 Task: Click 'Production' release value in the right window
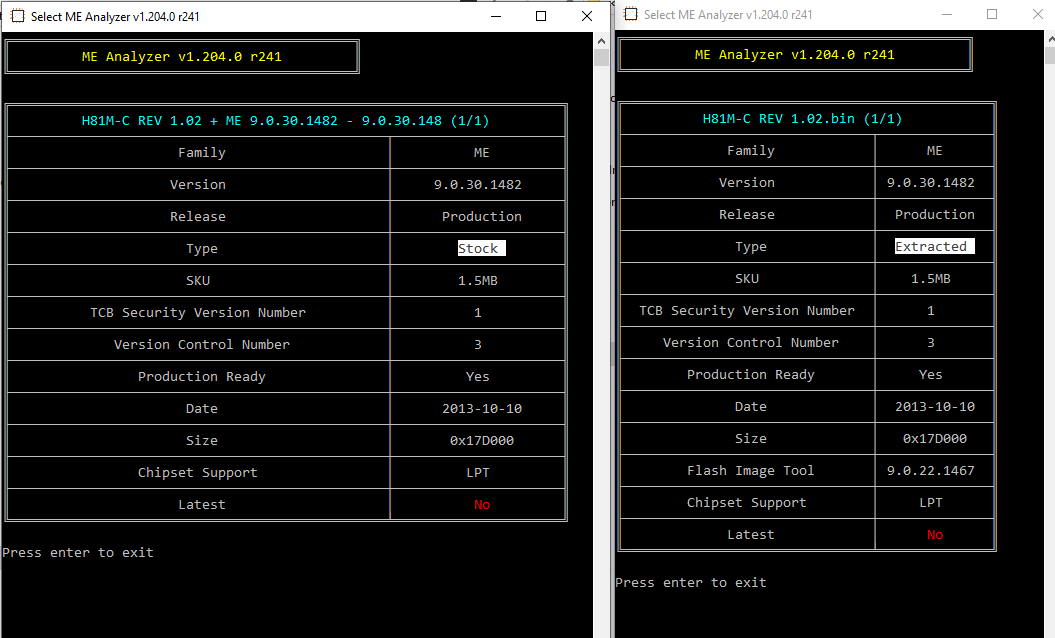tap(935, 215)
